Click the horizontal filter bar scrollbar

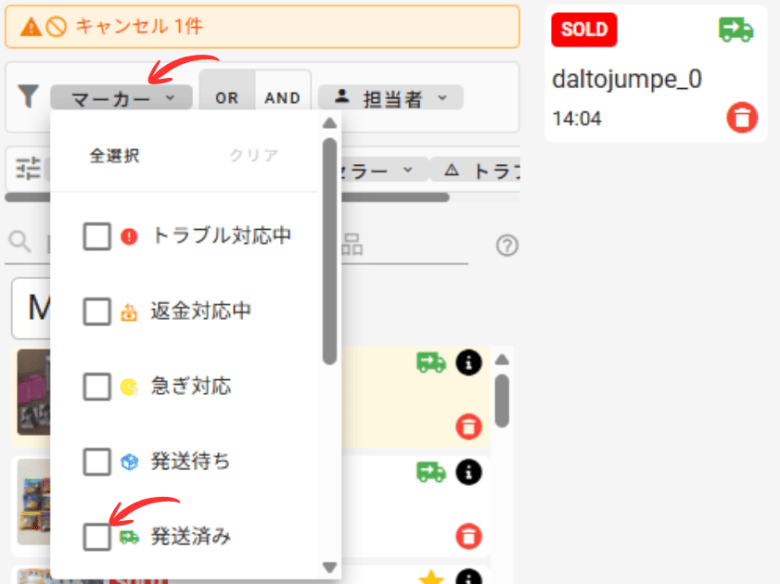[x=227, y=197]
